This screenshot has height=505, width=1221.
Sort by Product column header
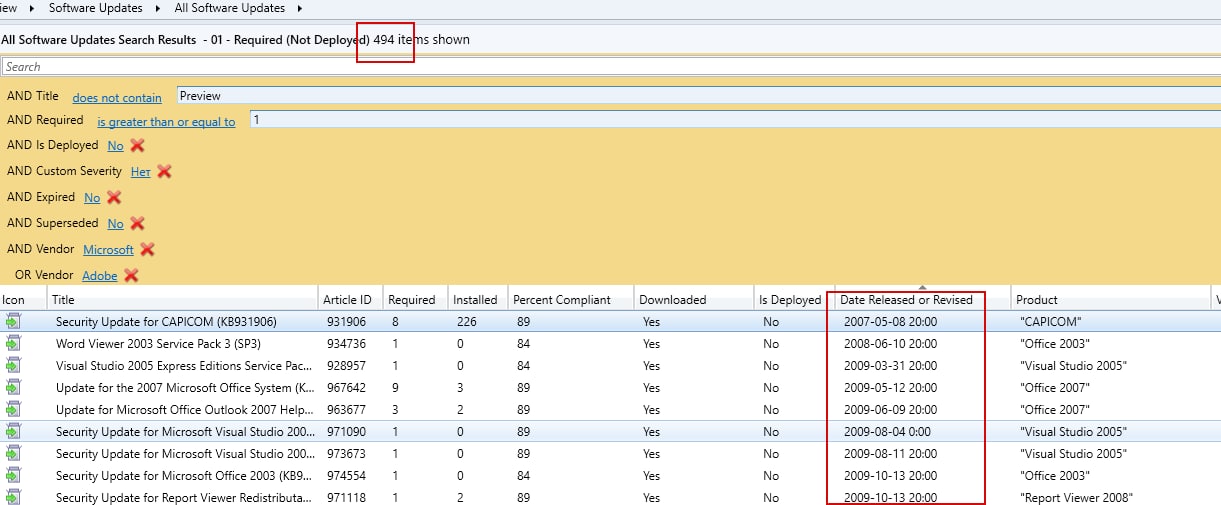point(1111,299)
